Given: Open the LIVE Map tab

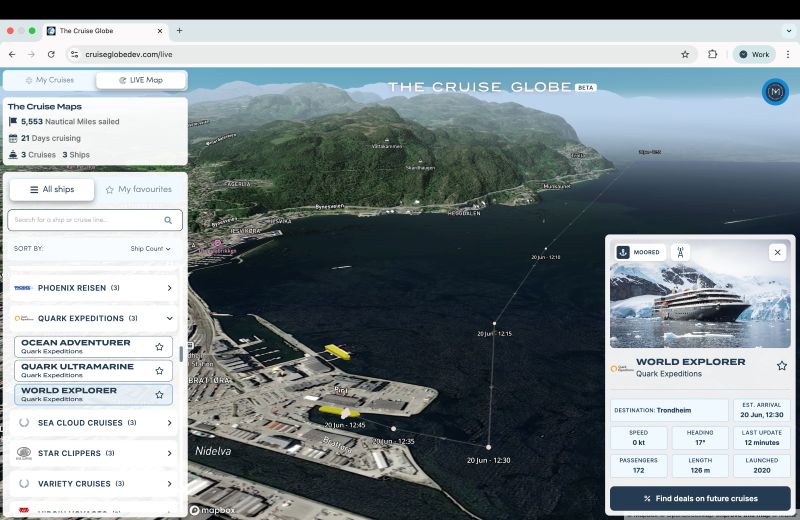Looking at the screenshot, I should [x=141, y=80].
